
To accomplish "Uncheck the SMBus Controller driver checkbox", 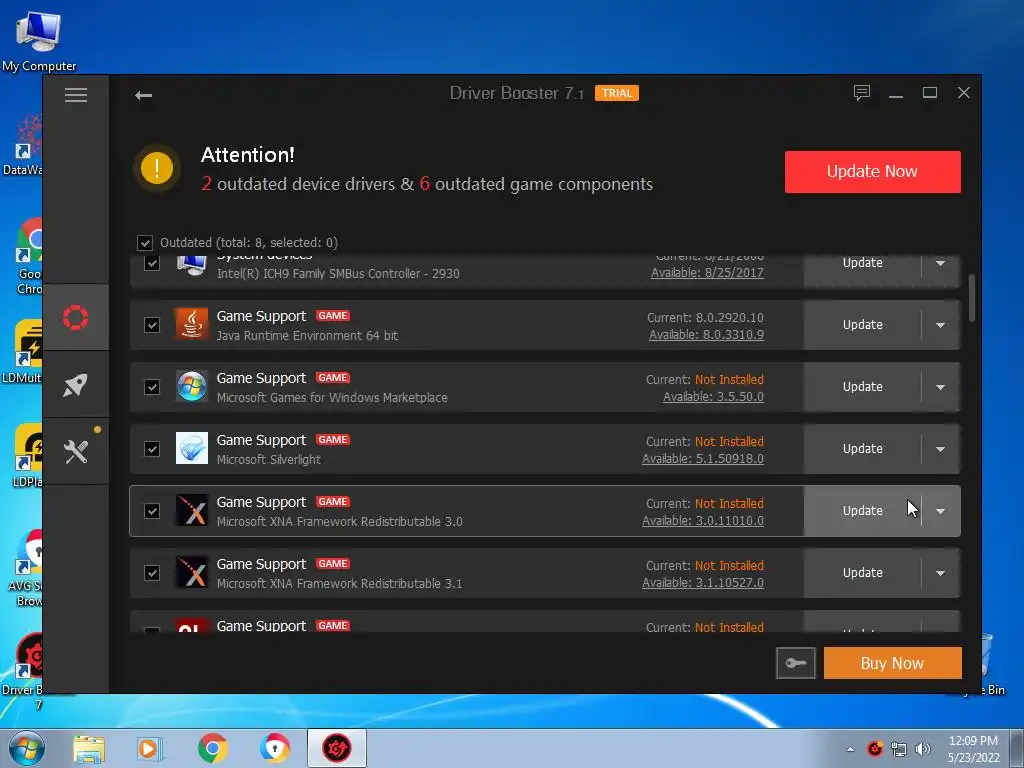I will [x=152, y=263].
